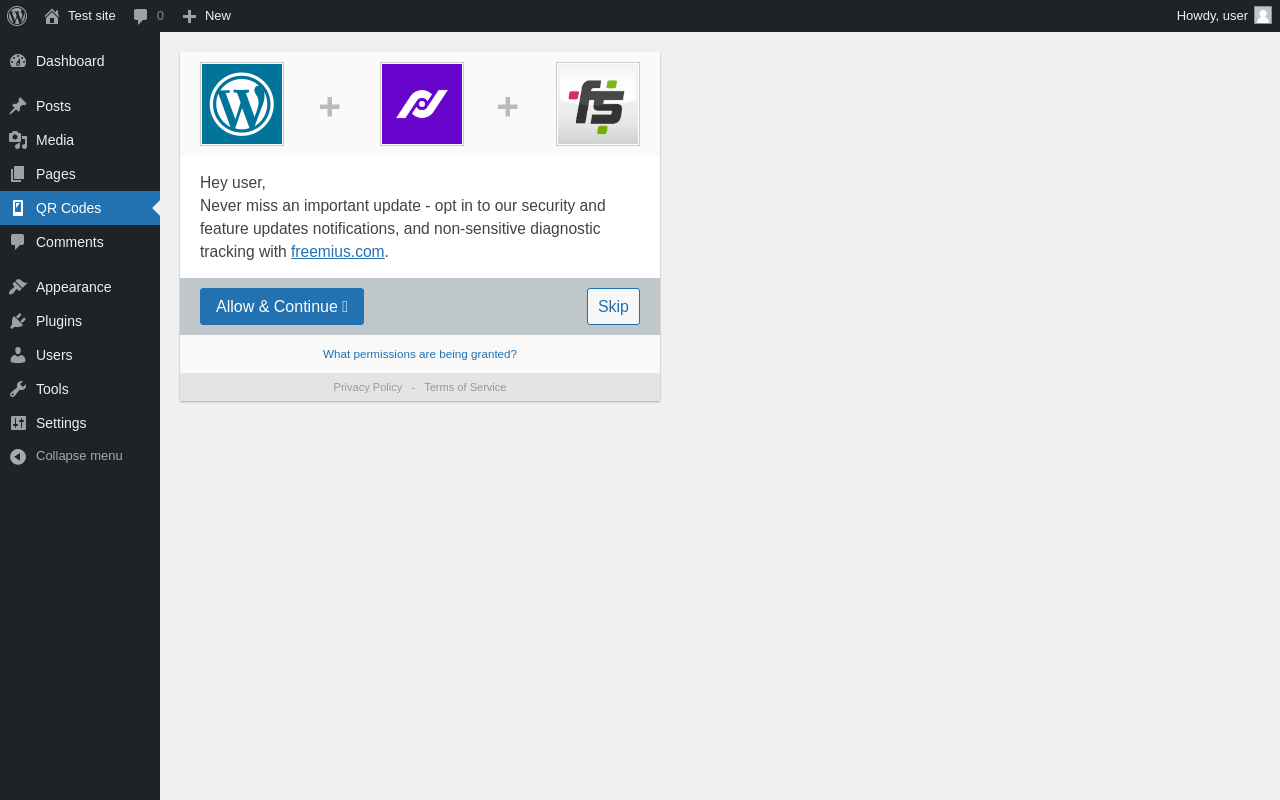Click the Freemius logo tile
This screenshot has height=800, width=1280.
coord(598,104)
